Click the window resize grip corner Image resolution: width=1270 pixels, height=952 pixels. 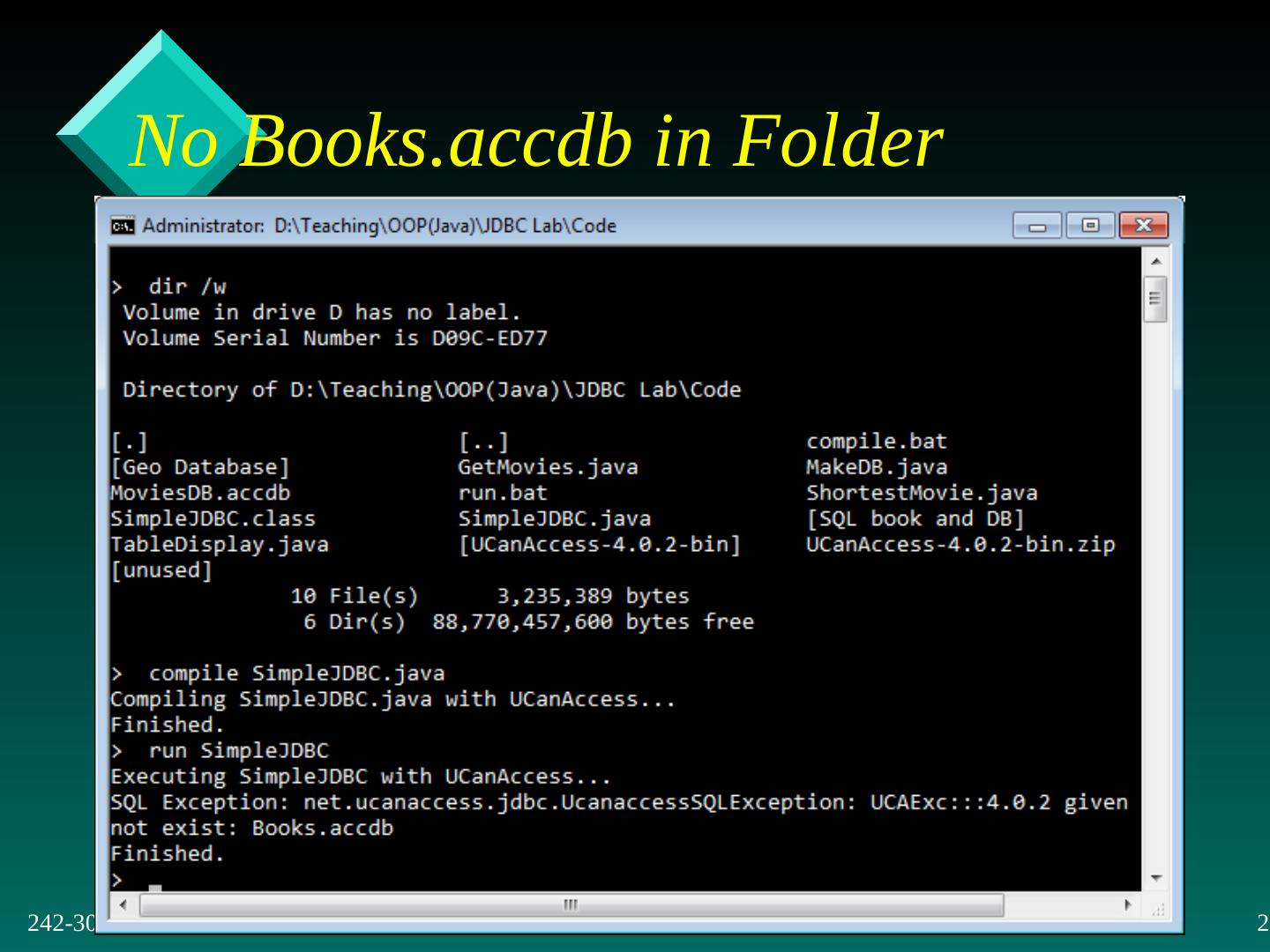tap(1159, 909)
